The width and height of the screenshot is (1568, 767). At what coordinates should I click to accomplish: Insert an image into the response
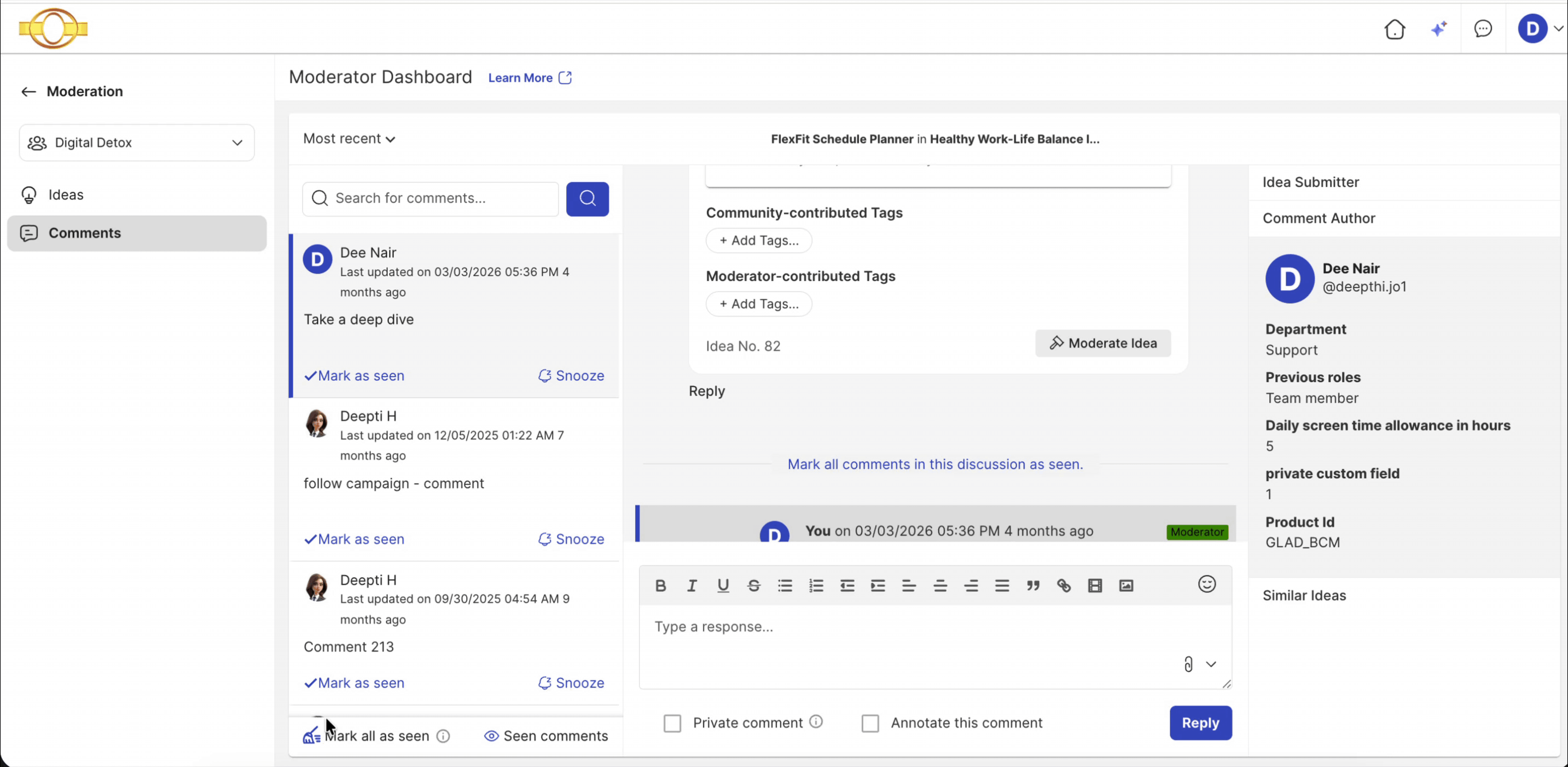pos(1126,585)
